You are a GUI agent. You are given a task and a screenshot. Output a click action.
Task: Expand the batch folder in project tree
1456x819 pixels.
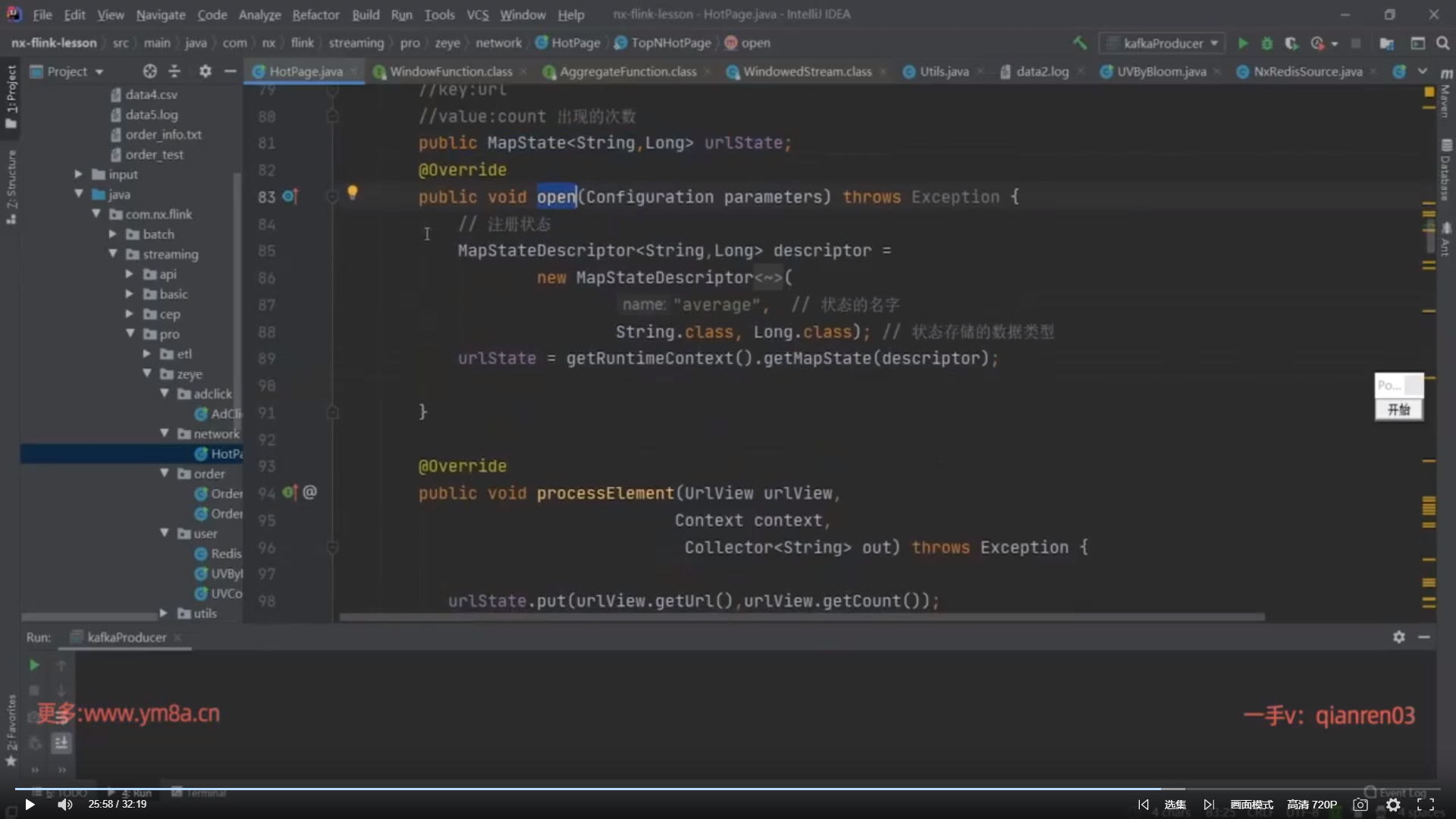(113, 234)
